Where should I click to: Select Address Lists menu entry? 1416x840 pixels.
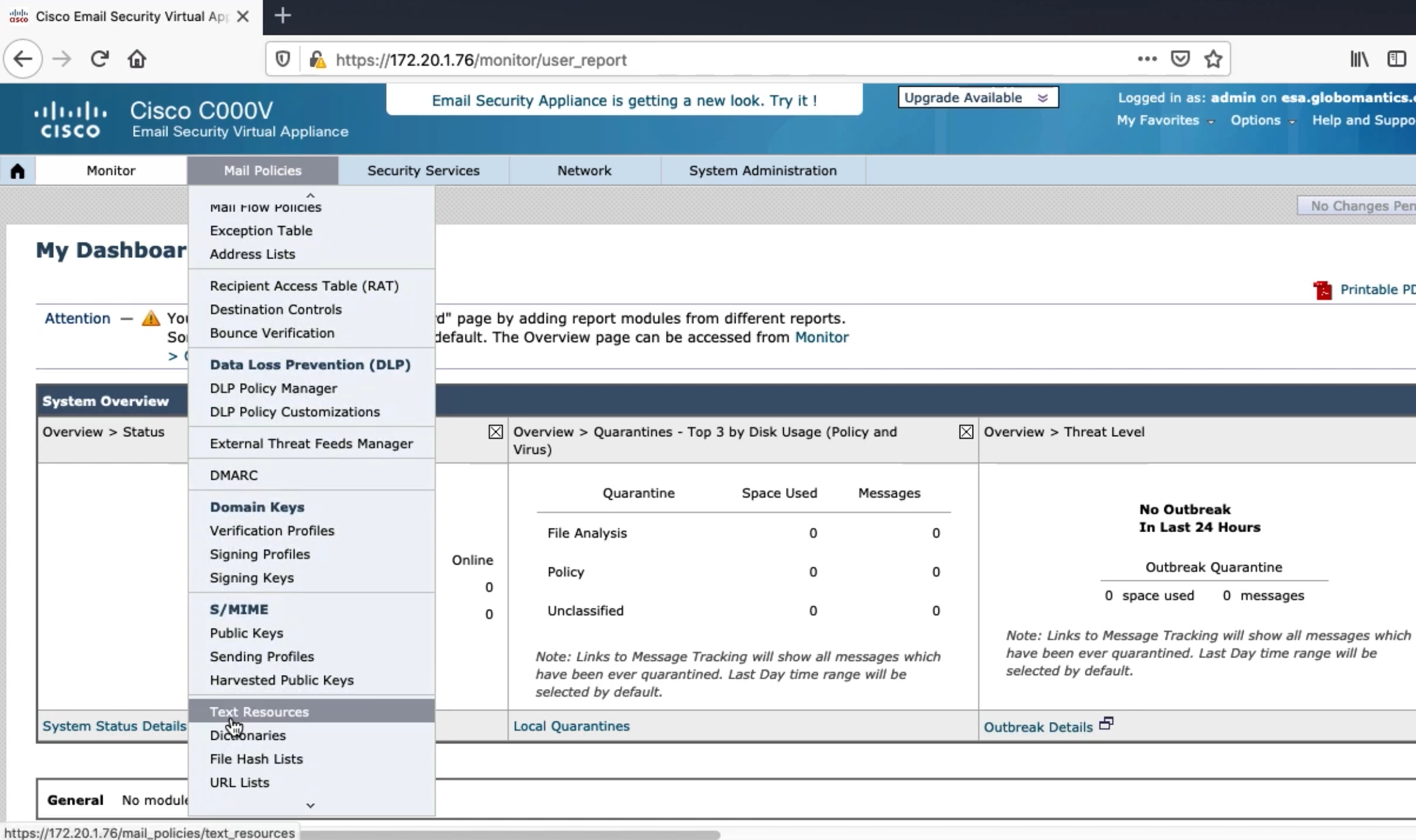click(252, 254)
